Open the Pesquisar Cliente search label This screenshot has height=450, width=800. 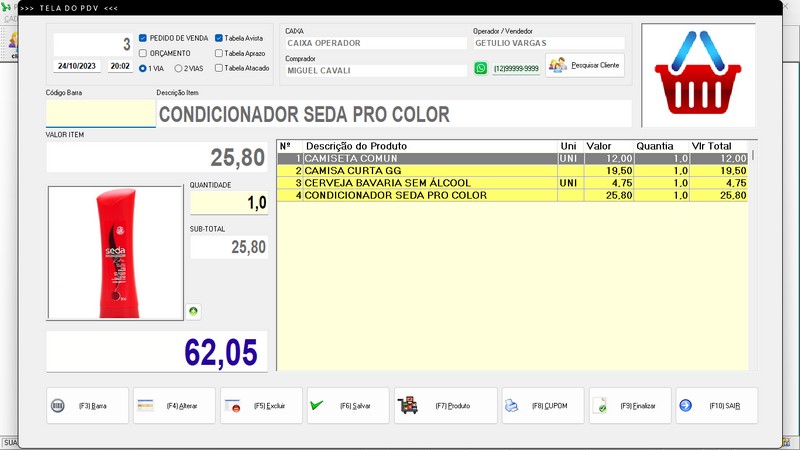pos(595,65)
